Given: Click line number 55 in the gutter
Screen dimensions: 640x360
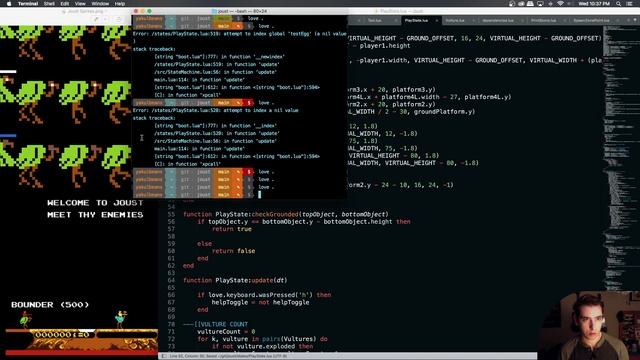Looking at the screenshot, I should (171, 214).
